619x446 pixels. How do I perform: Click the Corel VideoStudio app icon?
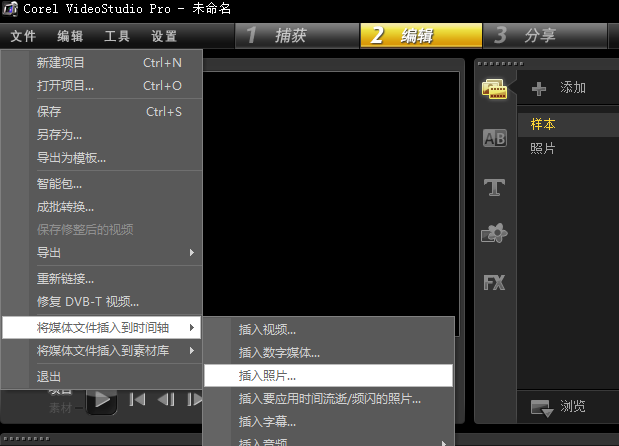click(10, 9)
